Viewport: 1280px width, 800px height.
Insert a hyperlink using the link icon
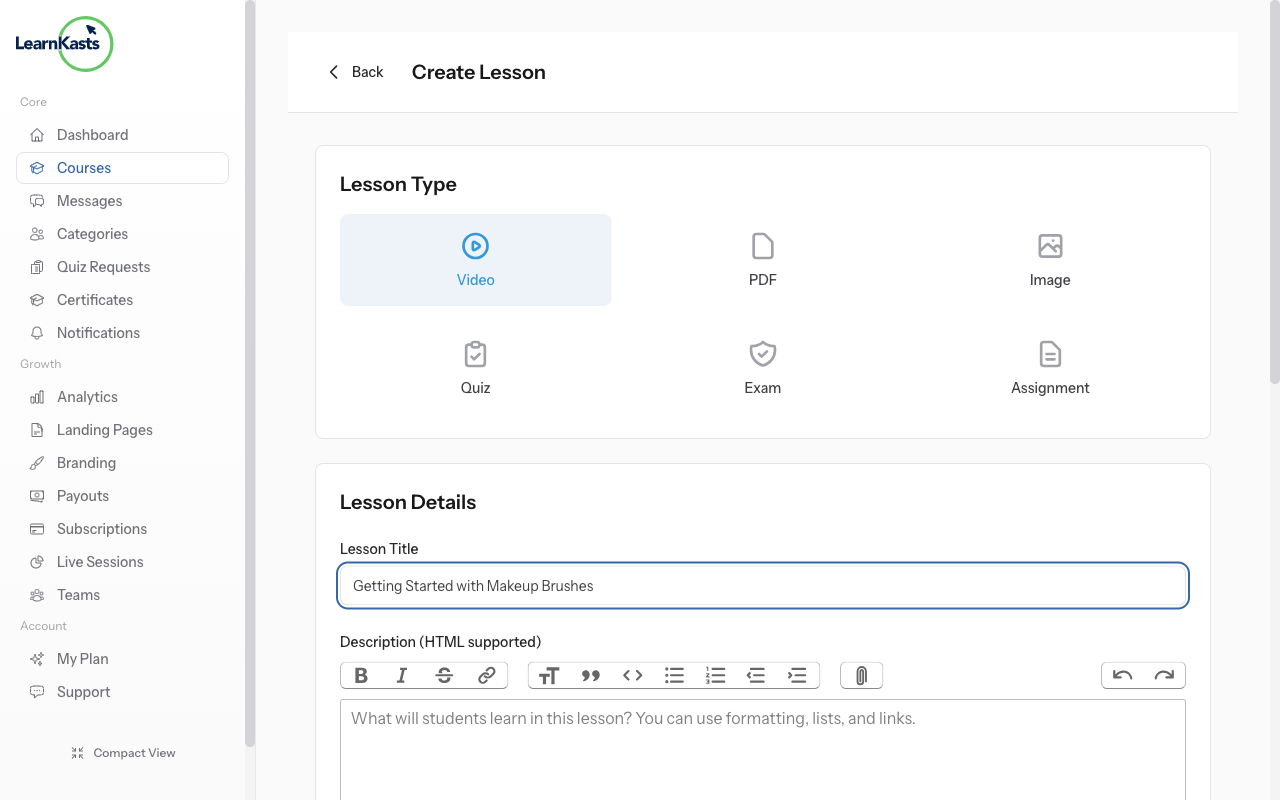coord(487,675)
